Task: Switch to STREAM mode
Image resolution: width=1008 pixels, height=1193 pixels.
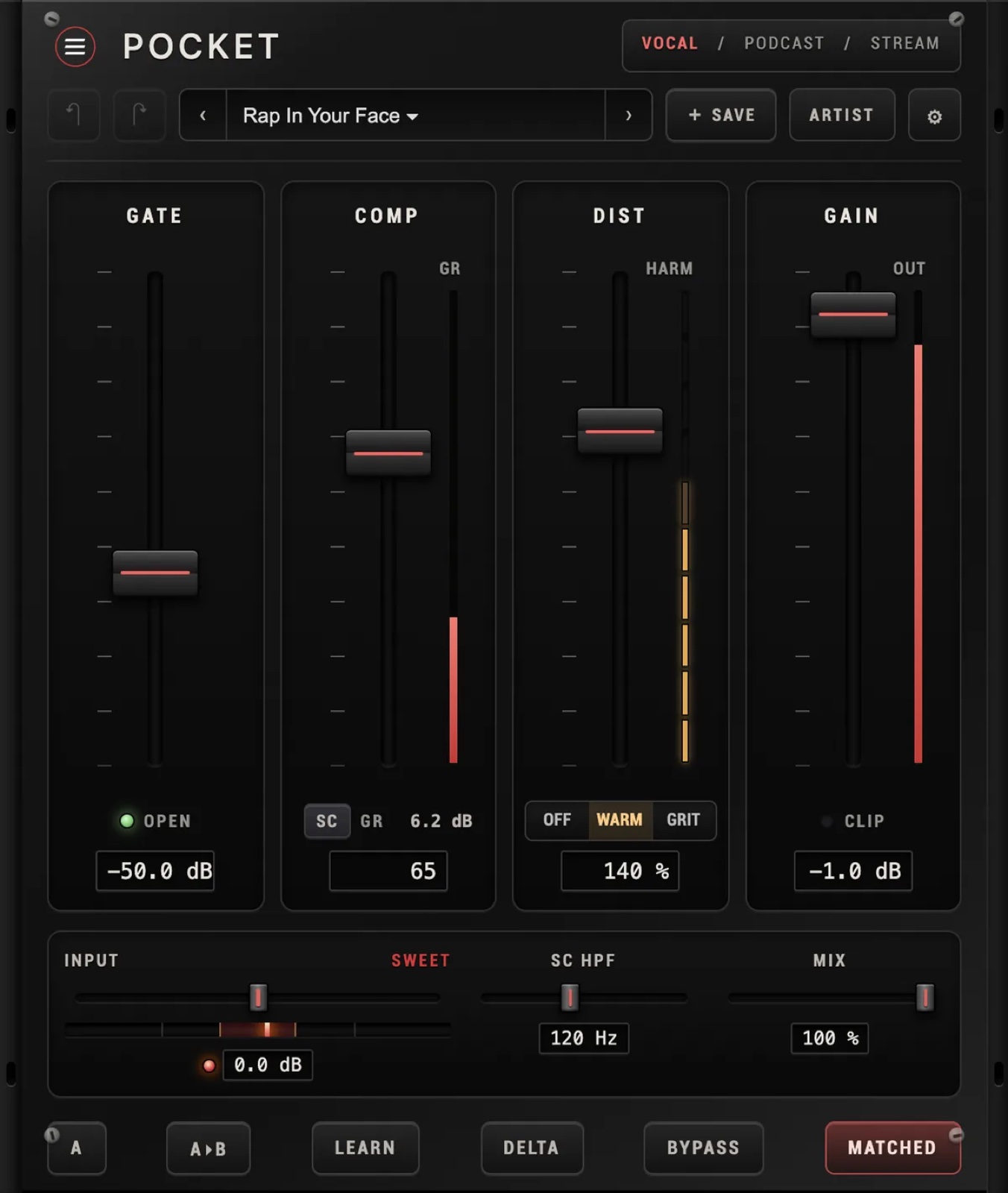Action: pyautogui.click(x=904, y=43)
